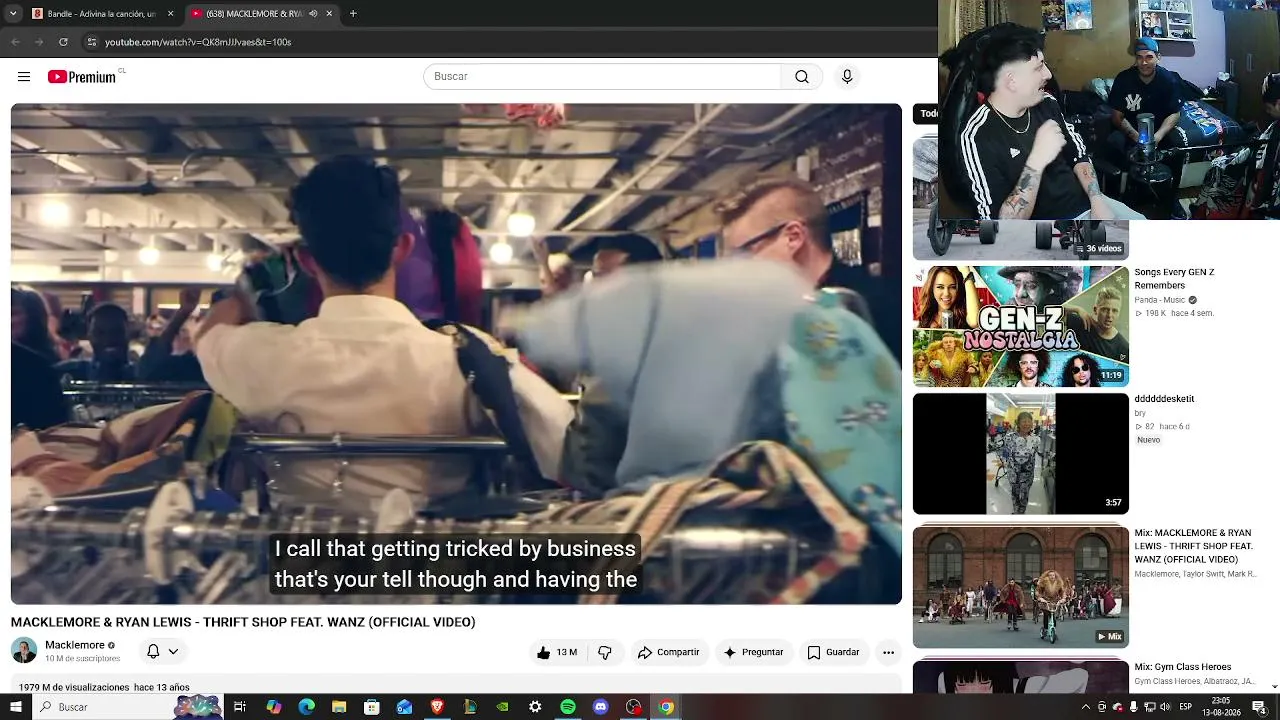Screen dimensions: 1280x720
Task: Open the Preguntar AI assistant
Action: coord(753,652)
